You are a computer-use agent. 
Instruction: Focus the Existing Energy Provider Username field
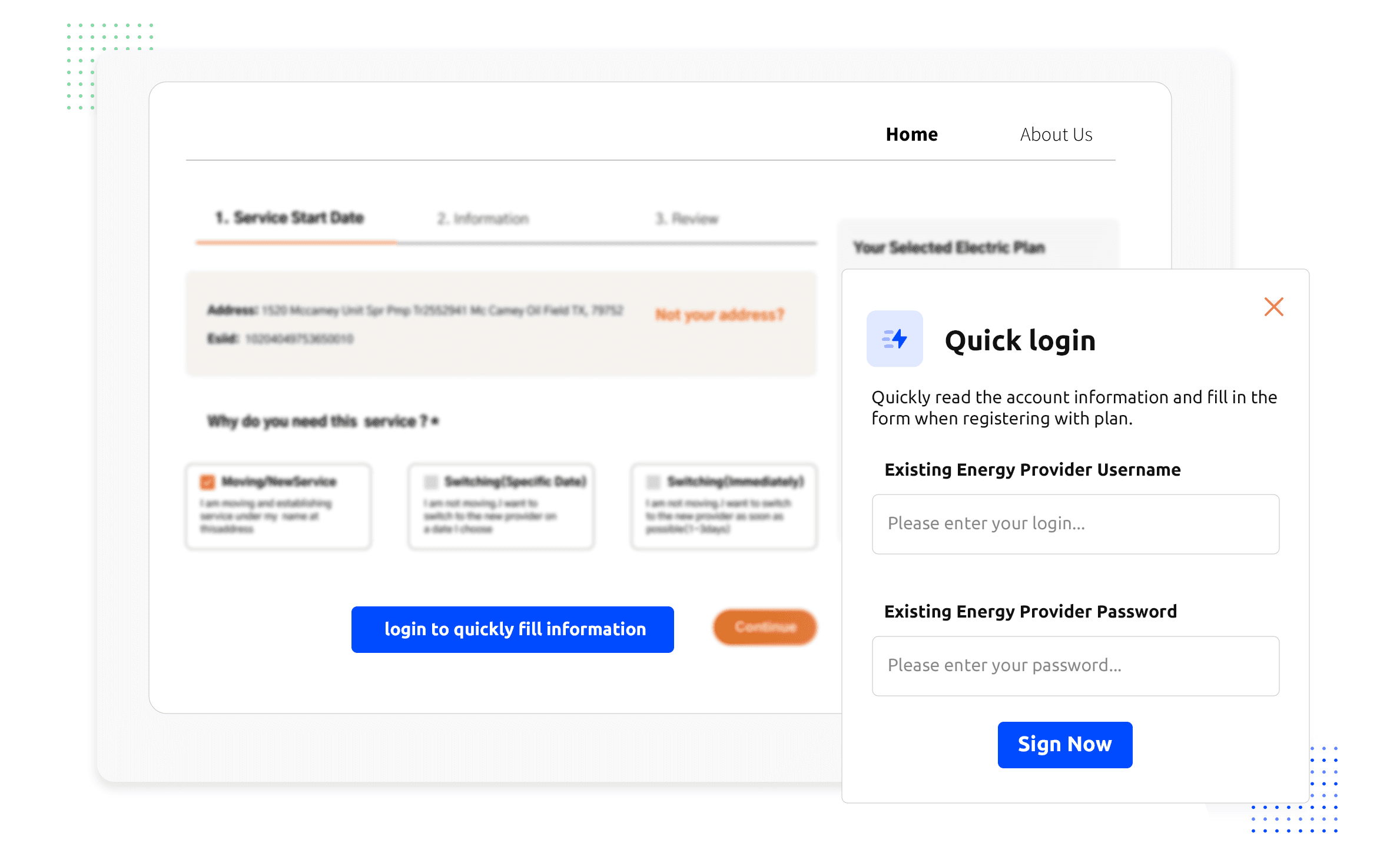tap(1075, 524)
